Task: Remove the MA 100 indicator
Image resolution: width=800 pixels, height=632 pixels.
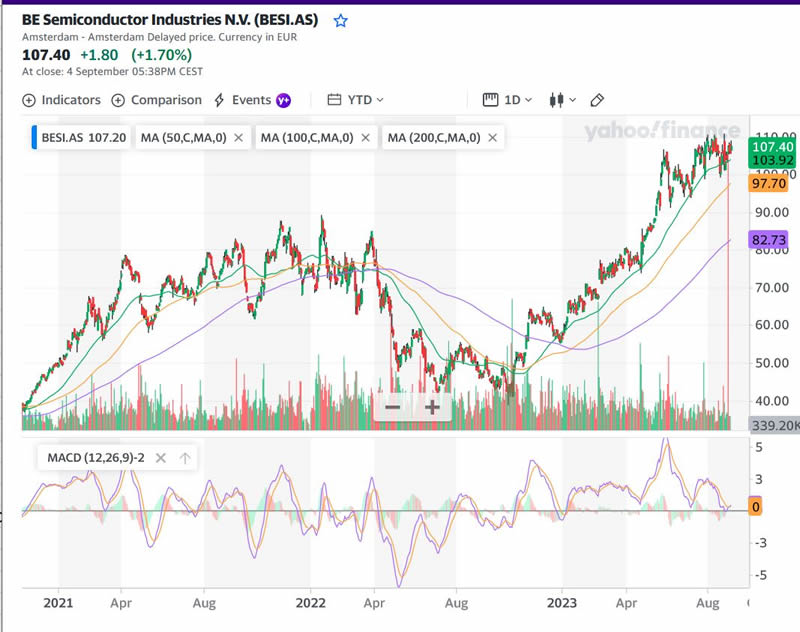Action: [365, 138]
